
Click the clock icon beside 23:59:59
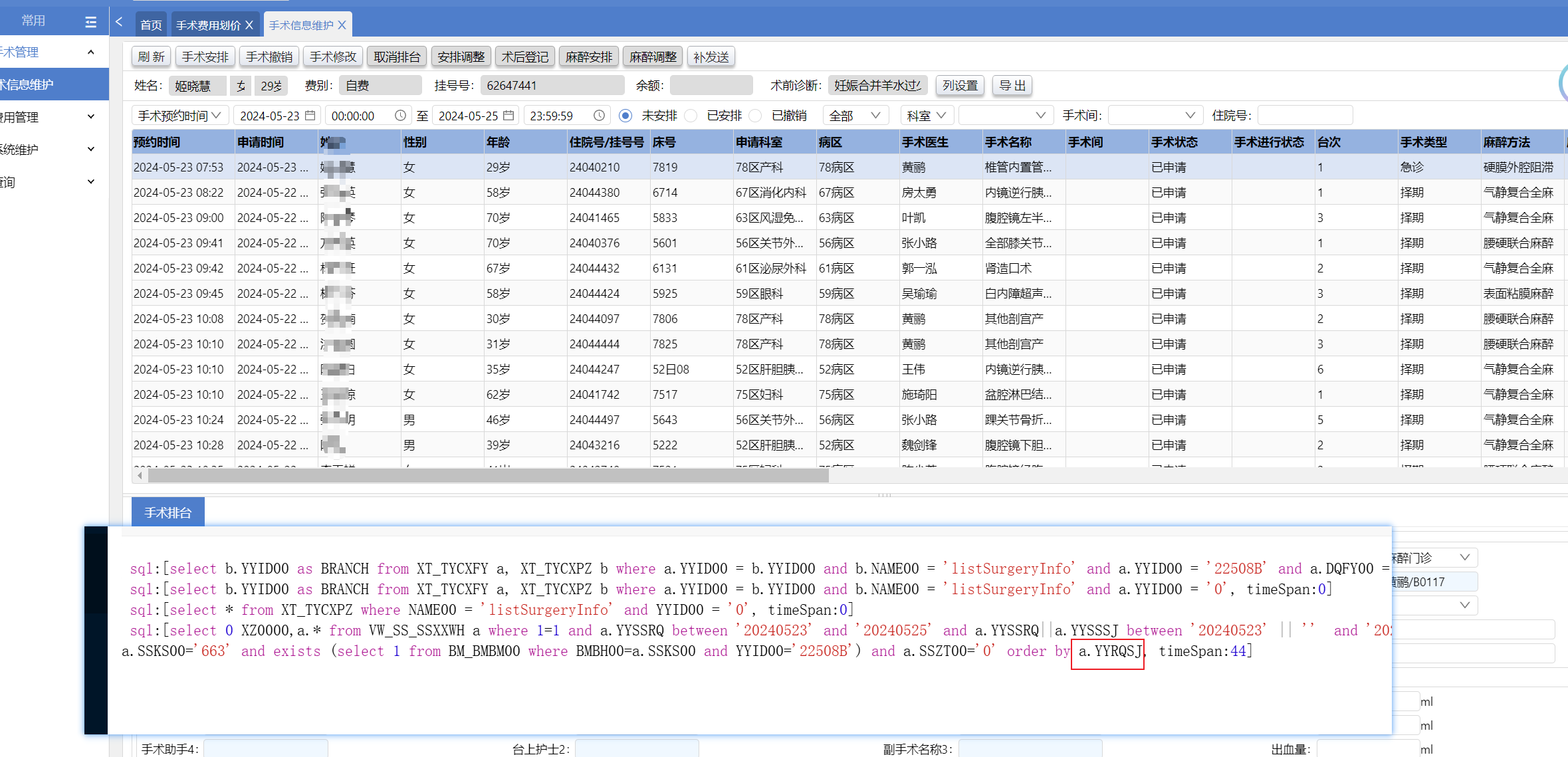point(599,116)
